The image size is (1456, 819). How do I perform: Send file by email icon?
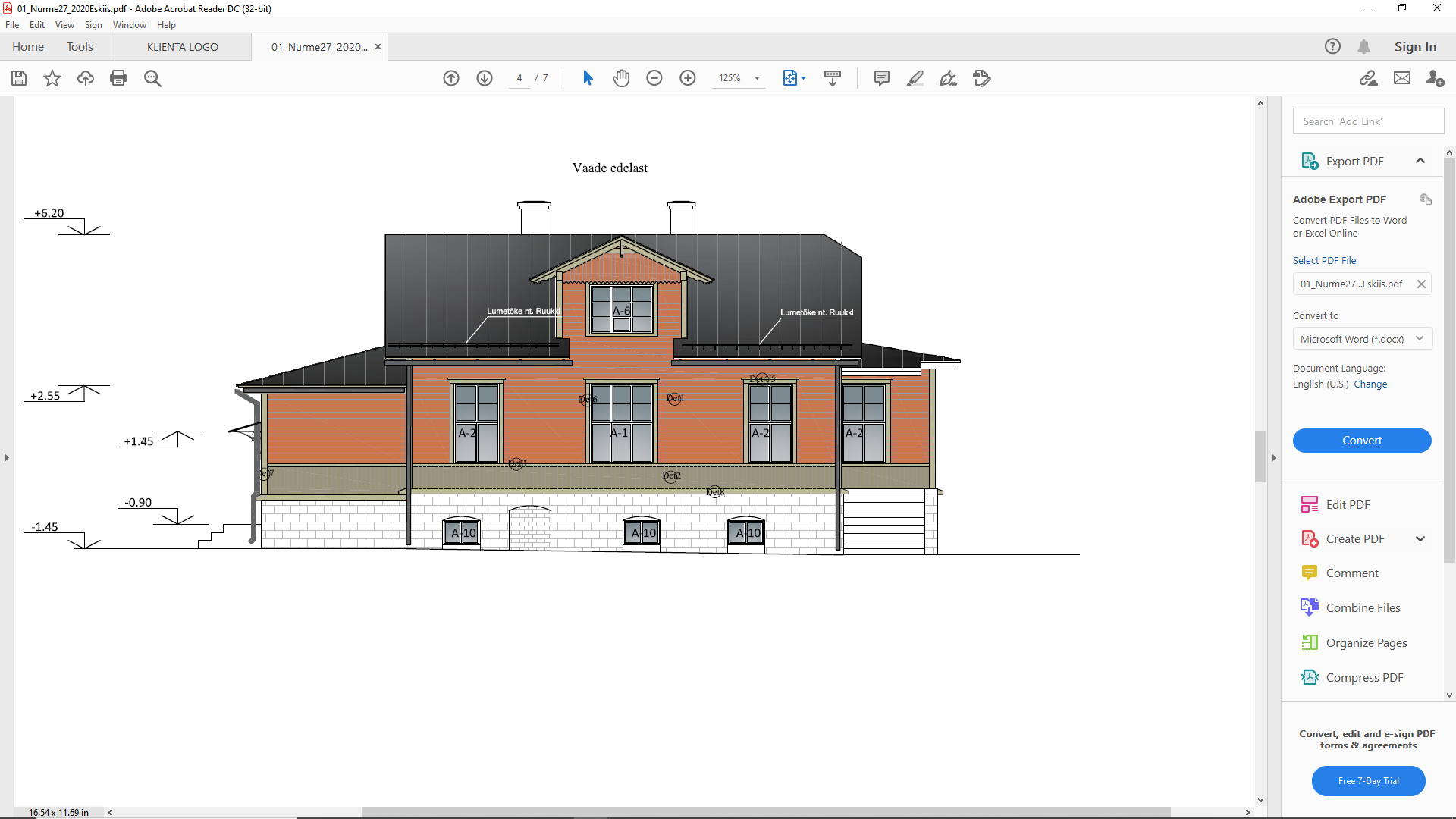1402,78
